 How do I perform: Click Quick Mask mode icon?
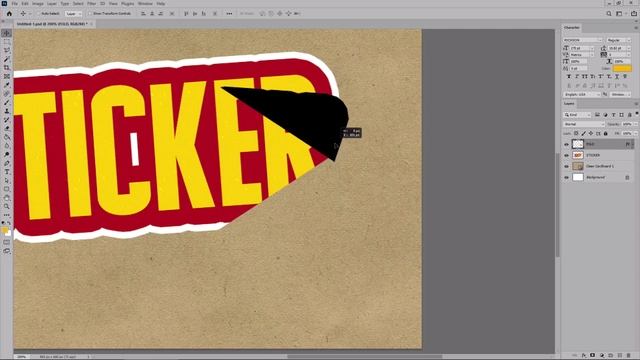7,242
